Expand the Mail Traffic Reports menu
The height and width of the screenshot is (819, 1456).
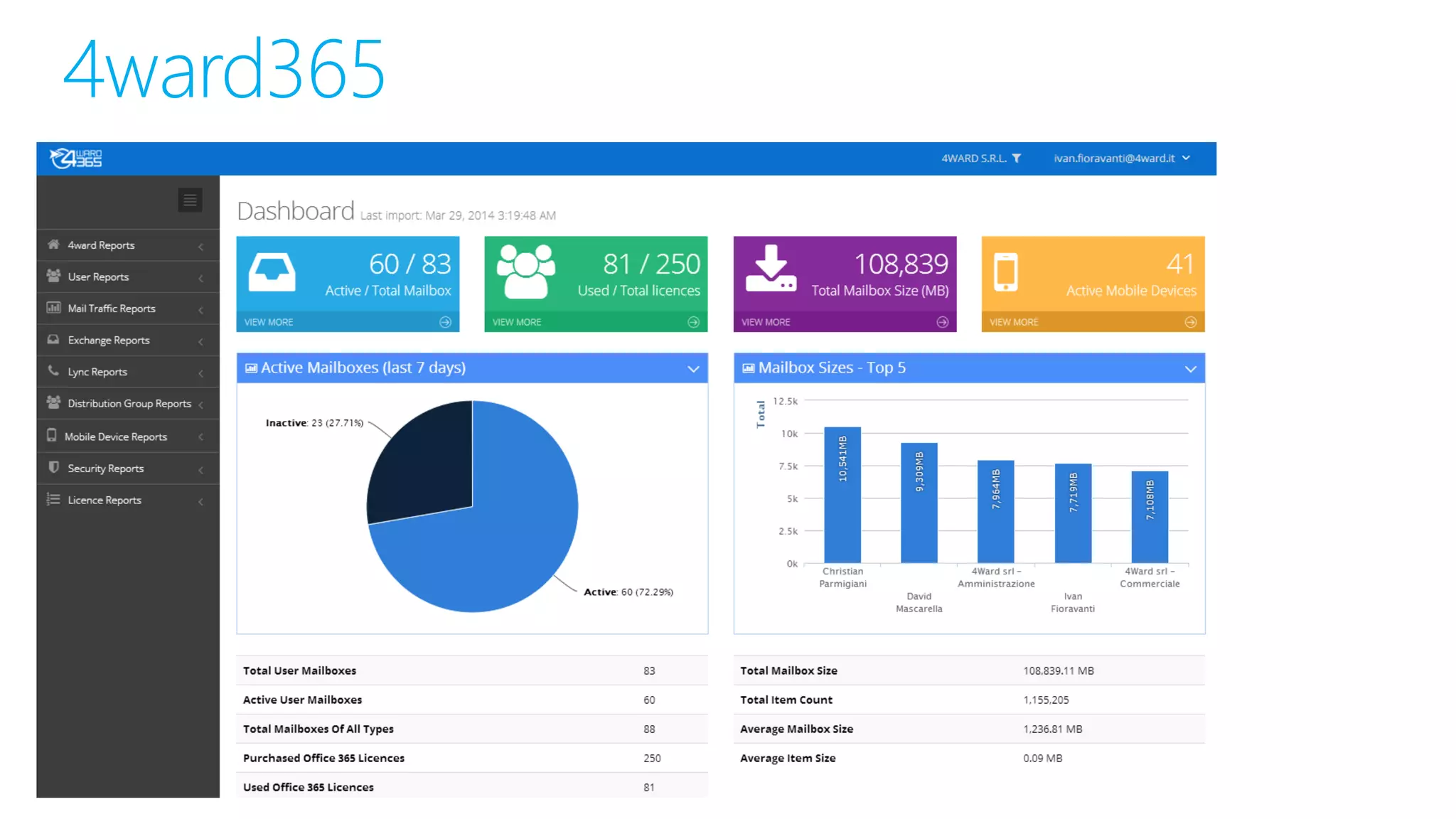[112, 309]
